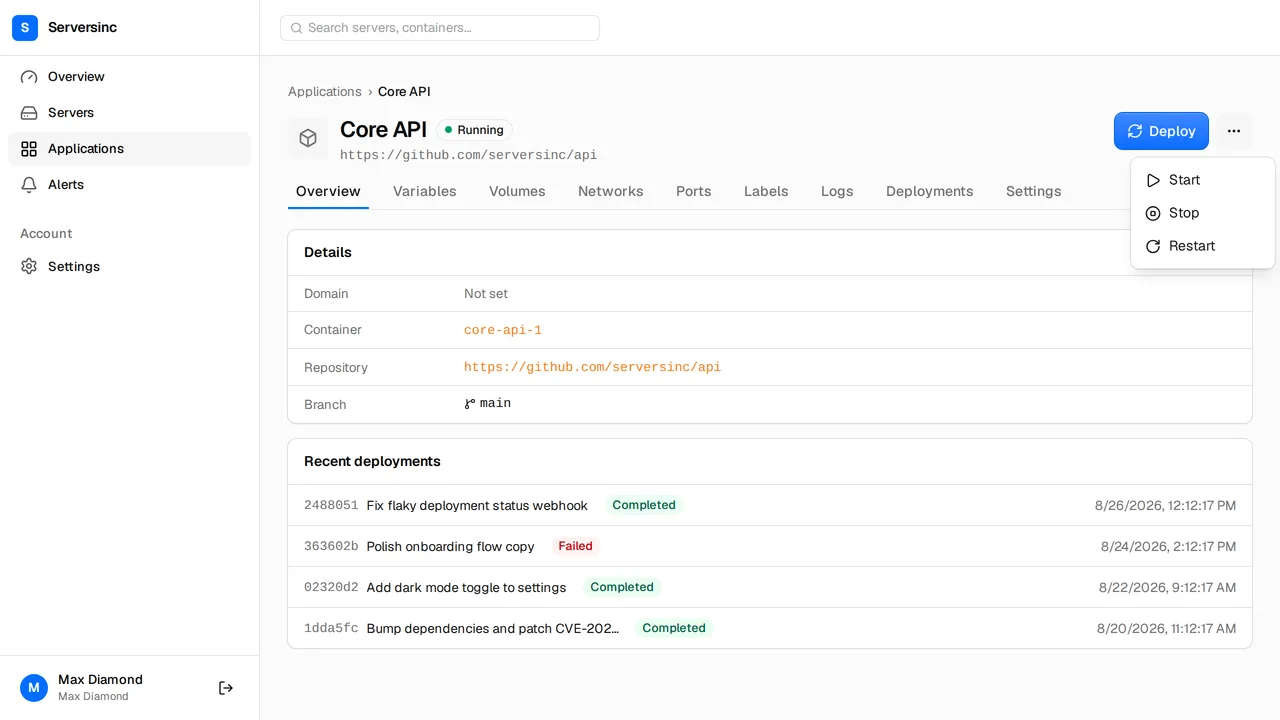This screenshot has height=720, width=1280.
Task: Go to Applications via breadcrumb
Action: 325,92
